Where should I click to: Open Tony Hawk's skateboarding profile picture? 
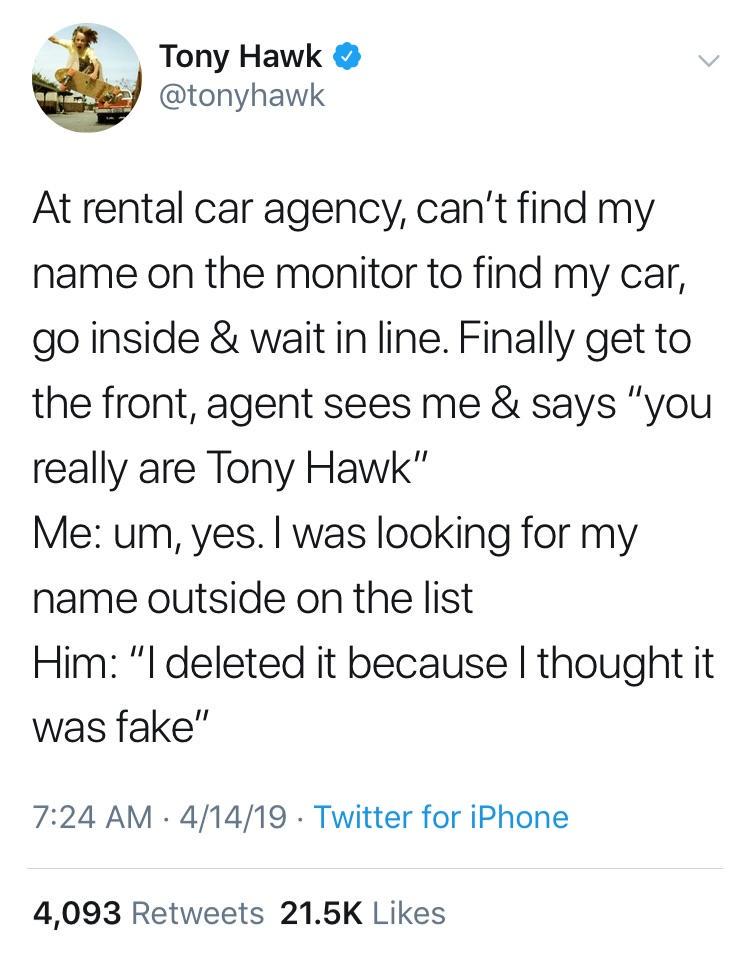[x=87, y=79]
